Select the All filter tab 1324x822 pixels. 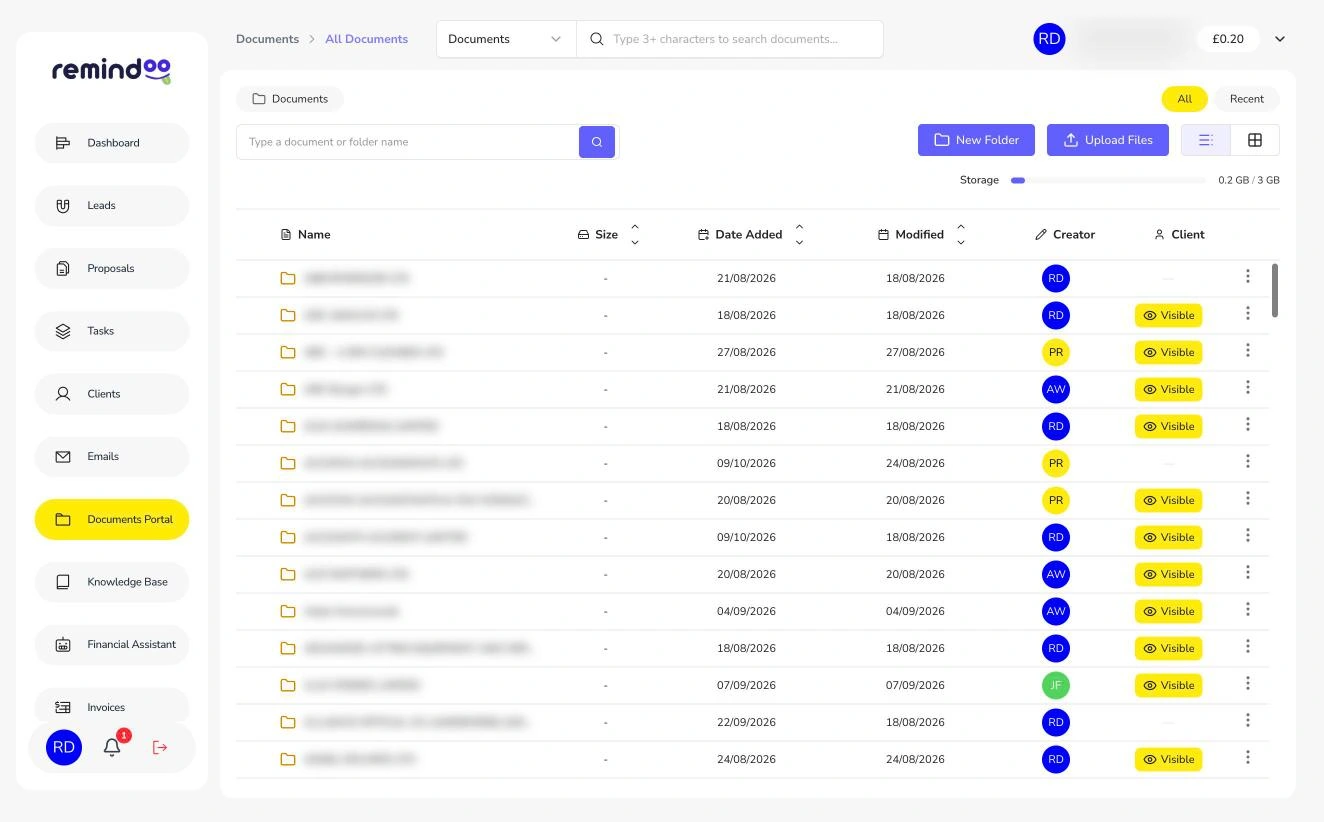[x=1184, y=99]
